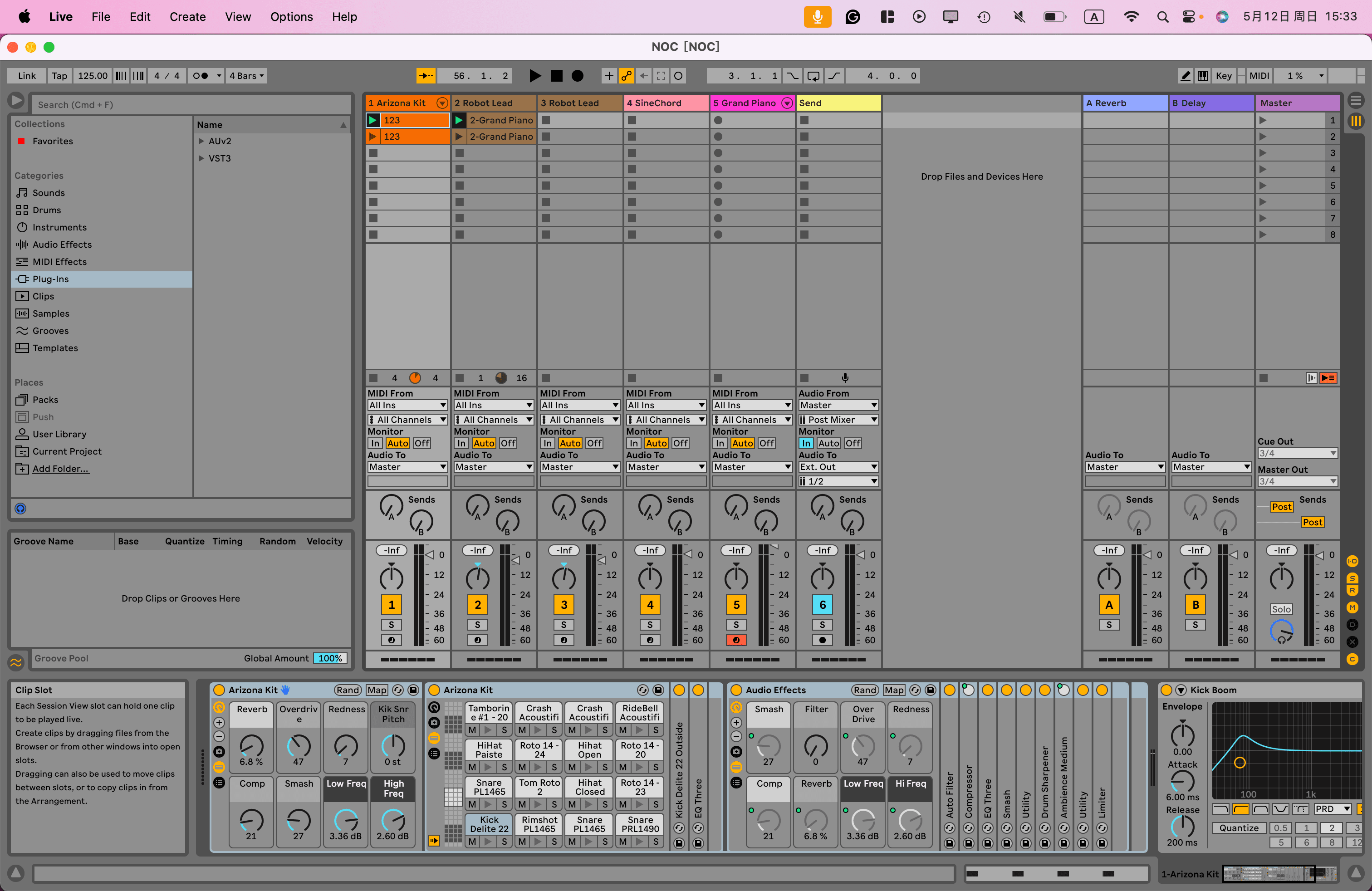1372x891 pixels.
Task: Open the Create menu
Action: coord(187,17)
